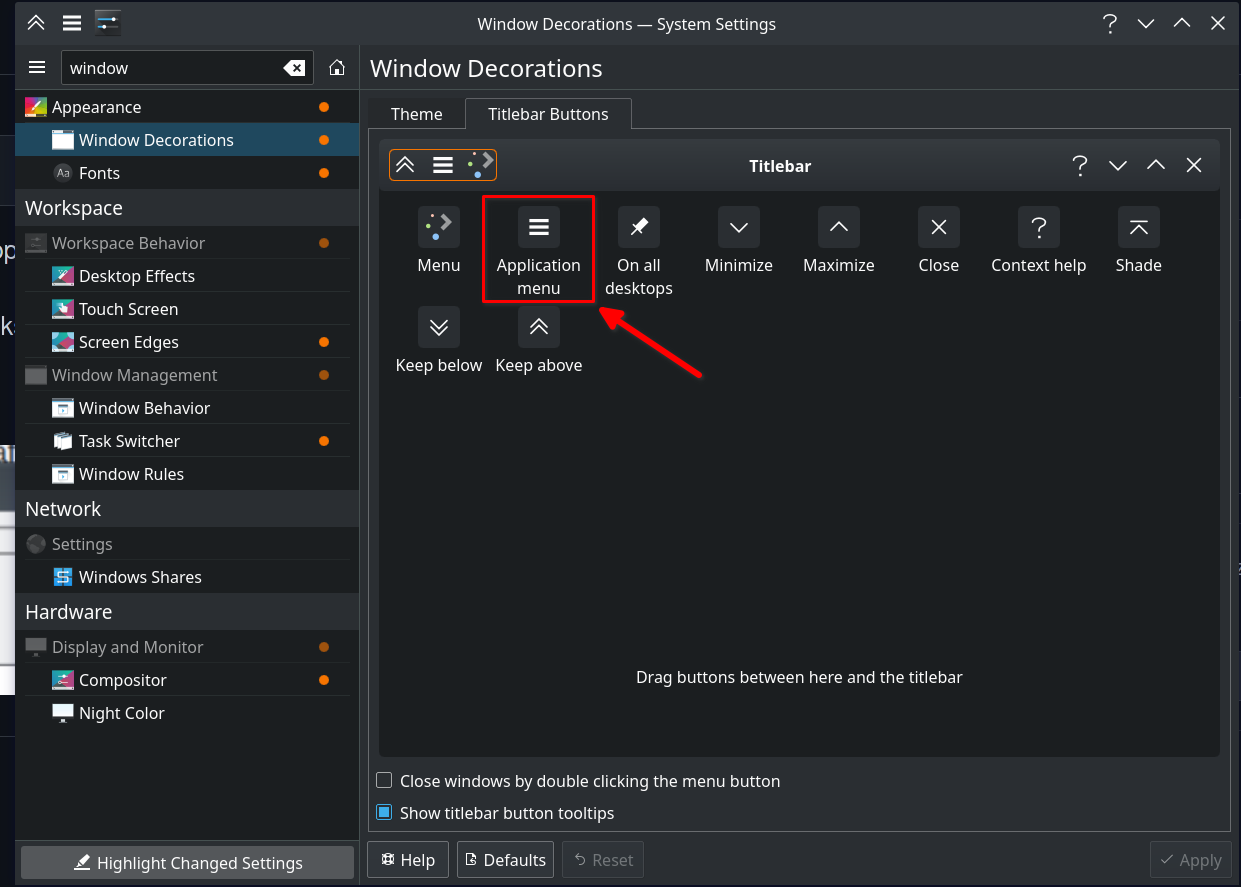Select the Menu titlebar button icon
The width and height of the screenshot is (1241, 887).
point(439,227)
